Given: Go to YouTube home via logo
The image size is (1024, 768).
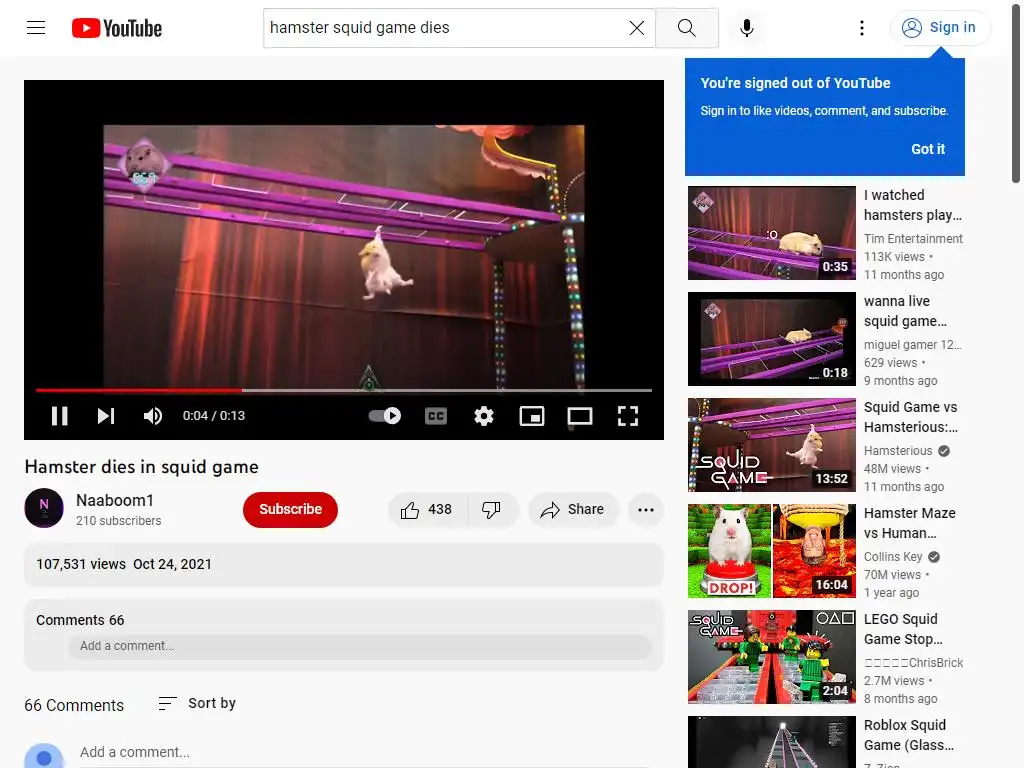Looking at the screenshot, I should tap(117, 28).
